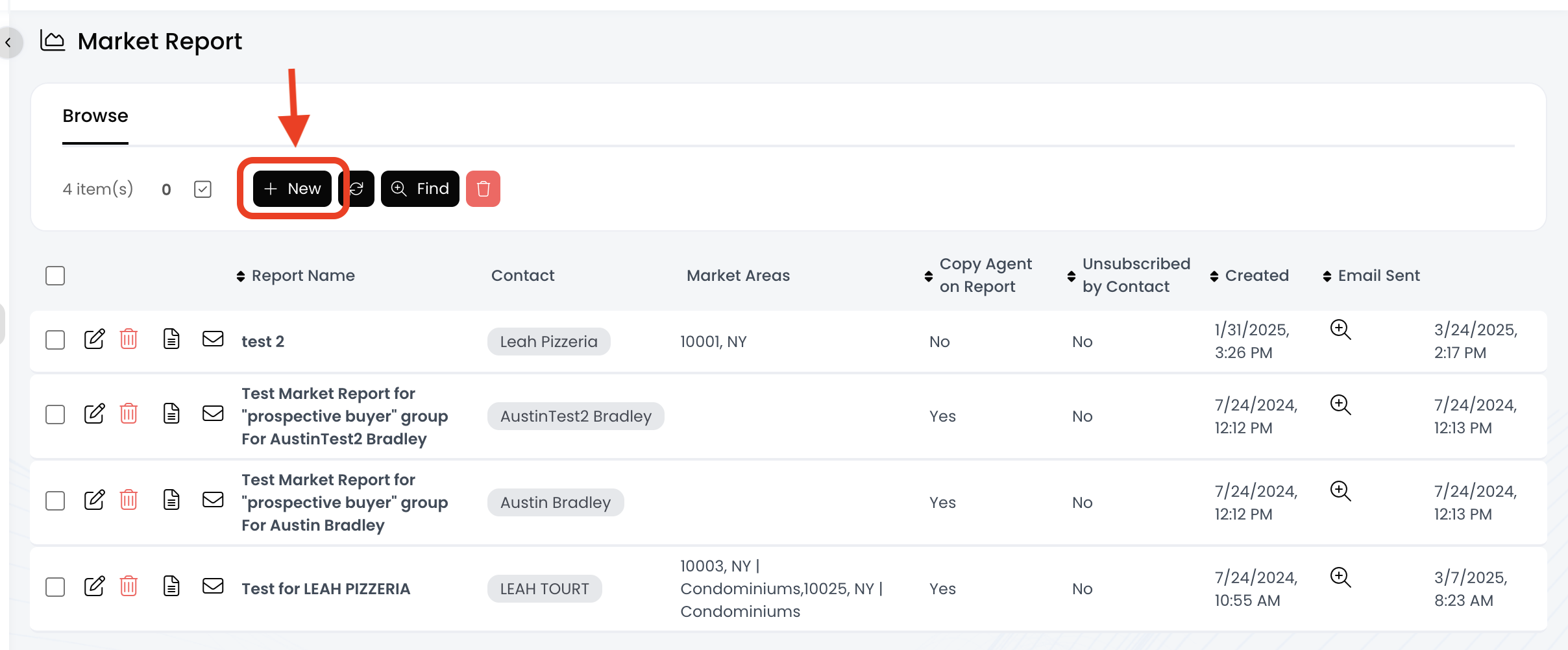Delete the Test for LEAH PIZZERIA report
Image resolution: width=1568 pixels, height=650 pixels.
pos(129,586)
